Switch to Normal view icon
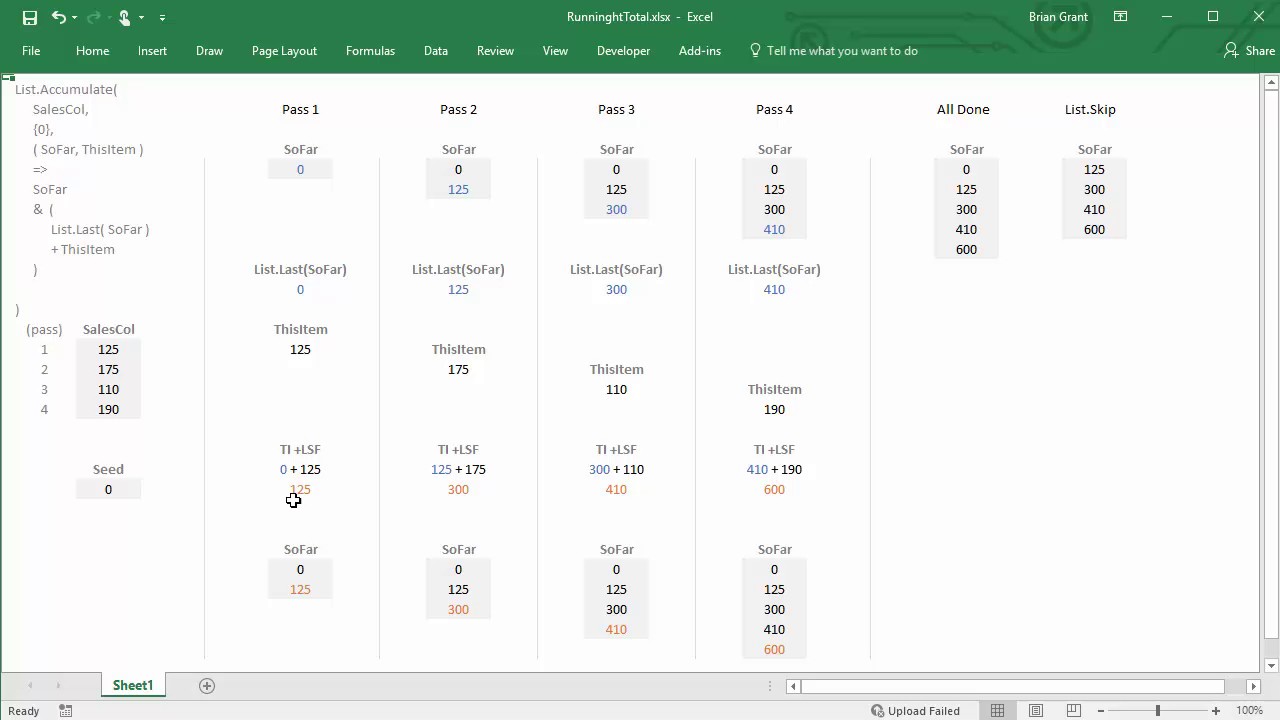Image resolution: width=1280 pixels, height=720 pixels. tap(997, 711)
